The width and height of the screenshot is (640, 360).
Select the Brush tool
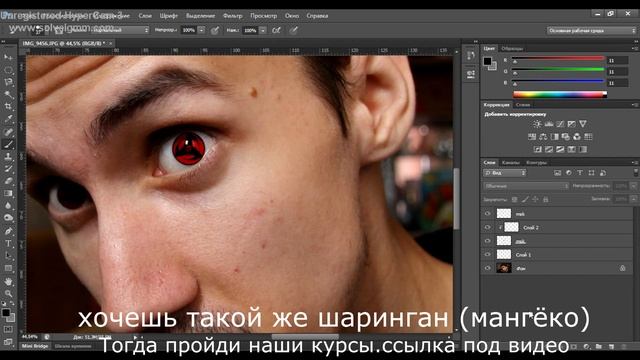pyautogui.click(x=8, y=144)
